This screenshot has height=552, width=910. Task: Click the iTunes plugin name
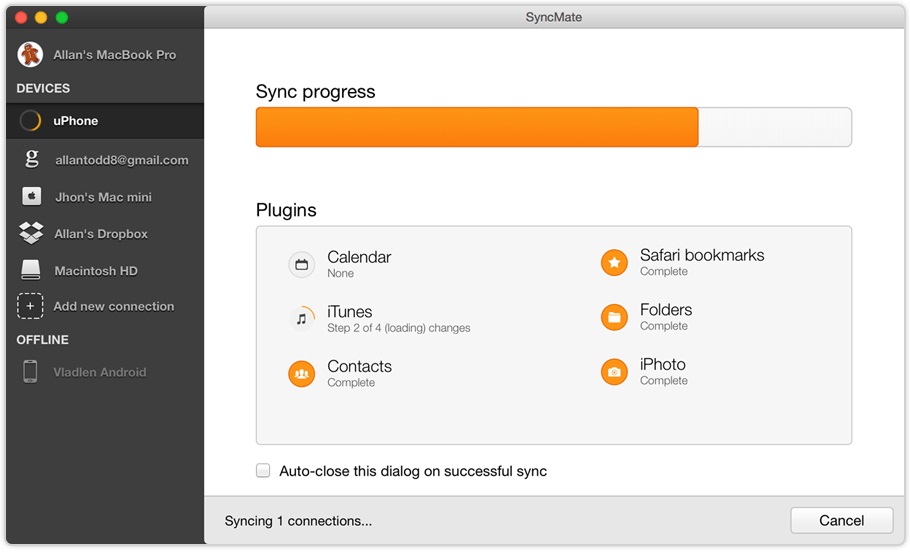(x=349, y=312)
